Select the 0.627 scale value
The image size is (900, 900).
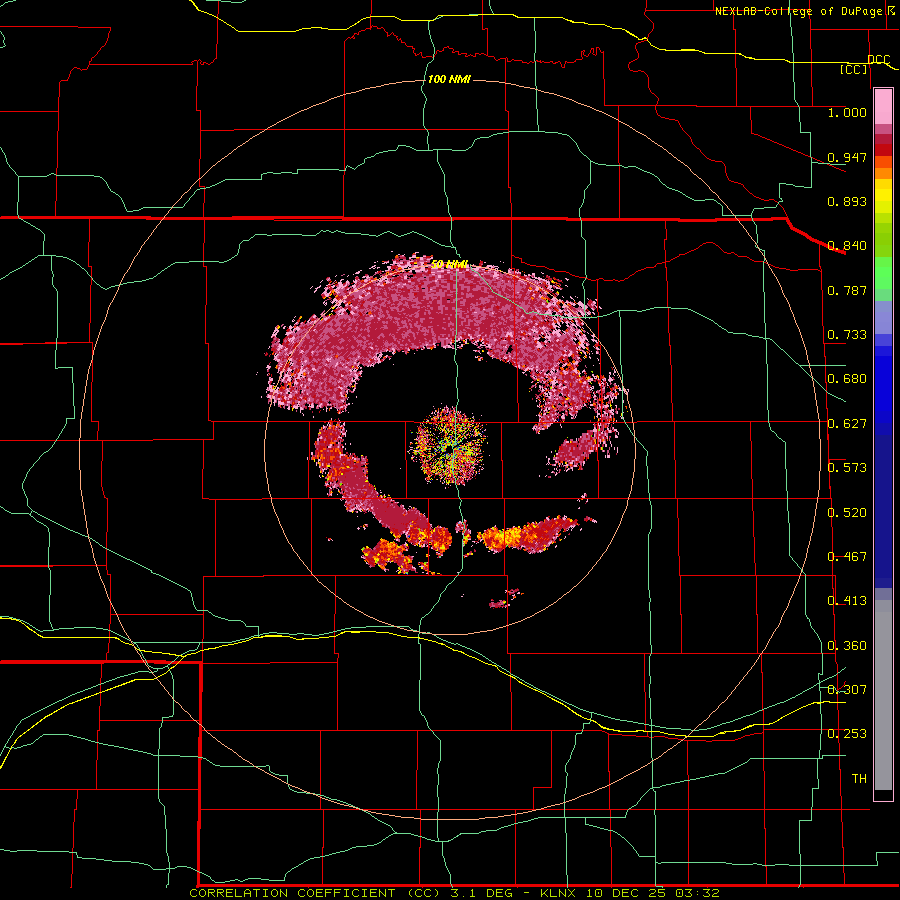[847, 424]
